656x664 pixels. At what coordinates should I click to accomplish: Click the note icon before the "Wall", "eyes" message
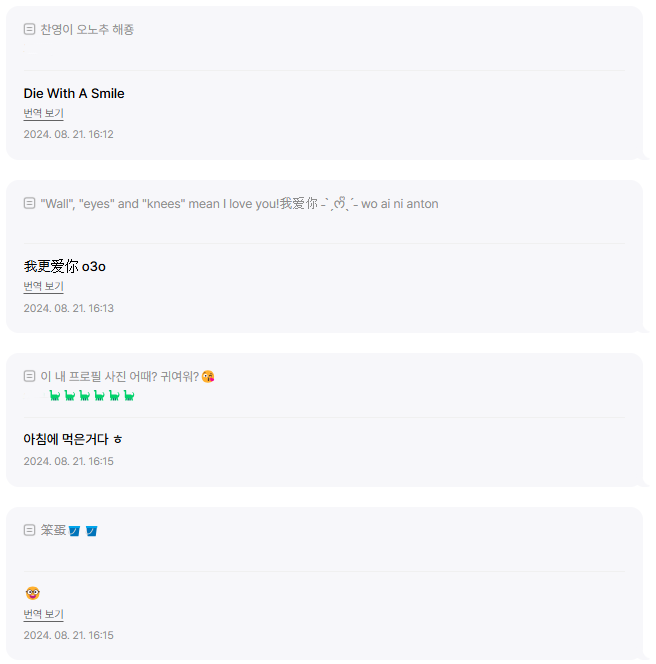pos(29,203)
